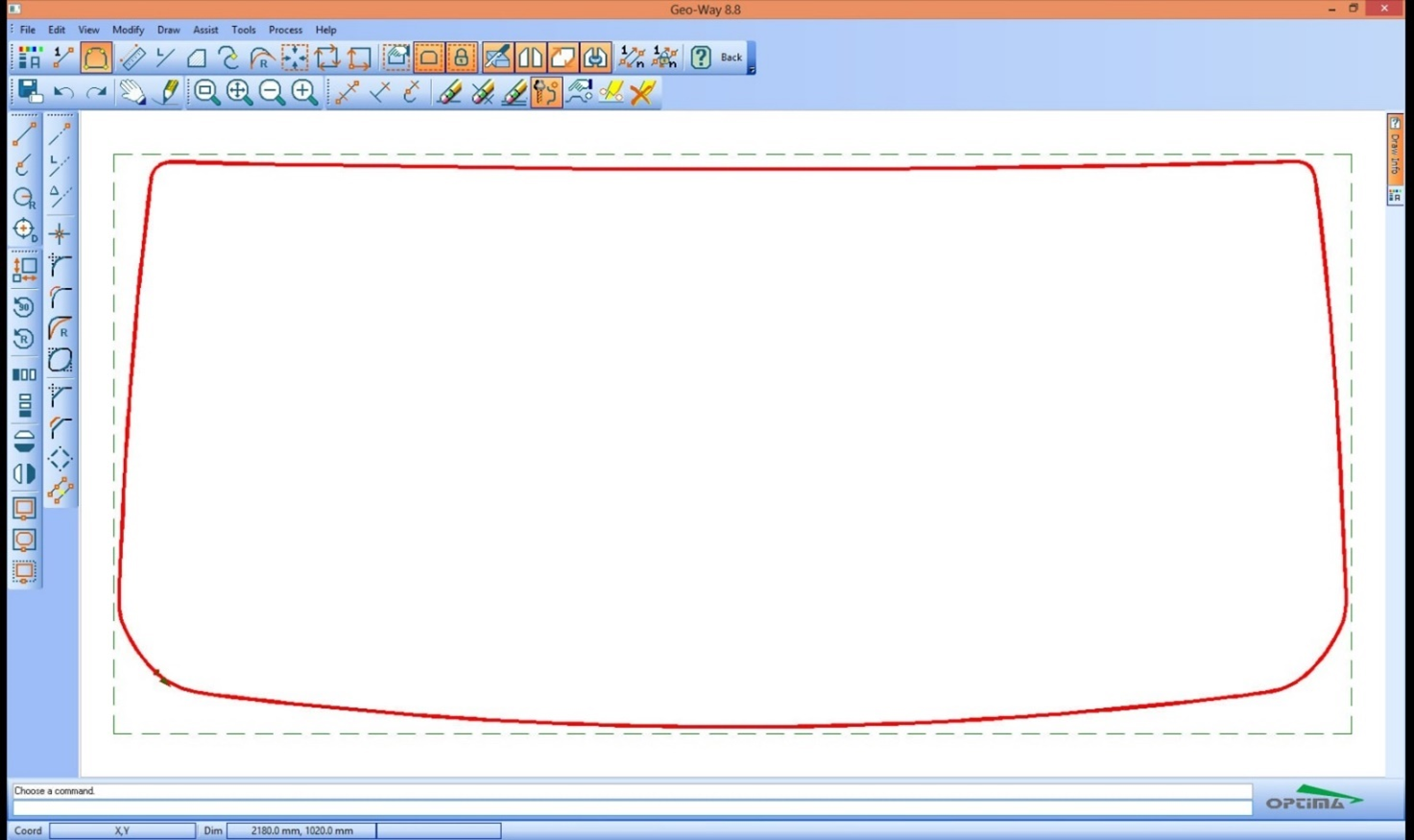Open the Assist menu
This screenshot has width=1414, height=840.
coord(205,30)
